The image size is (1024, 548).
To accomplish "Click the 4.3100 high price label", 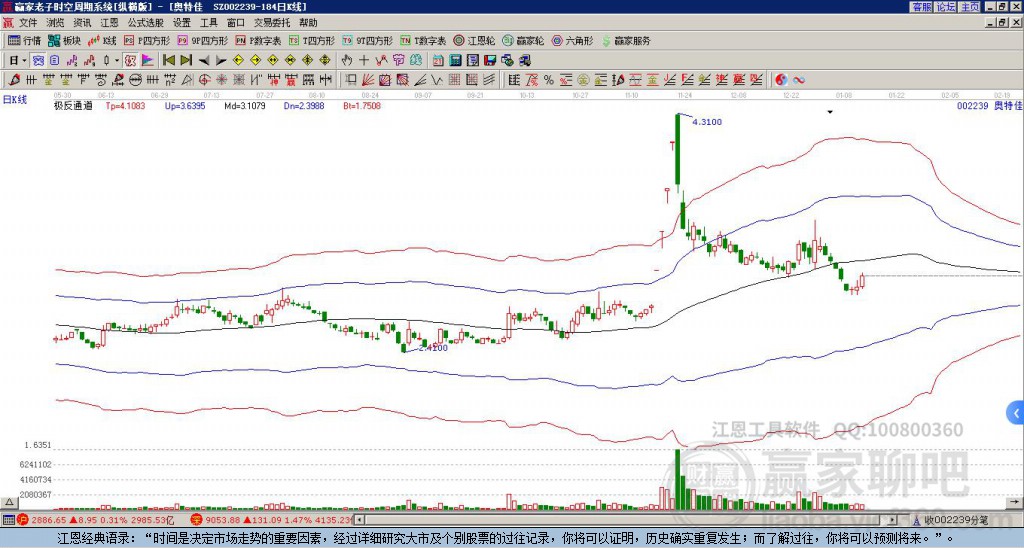I will point(707,122).
